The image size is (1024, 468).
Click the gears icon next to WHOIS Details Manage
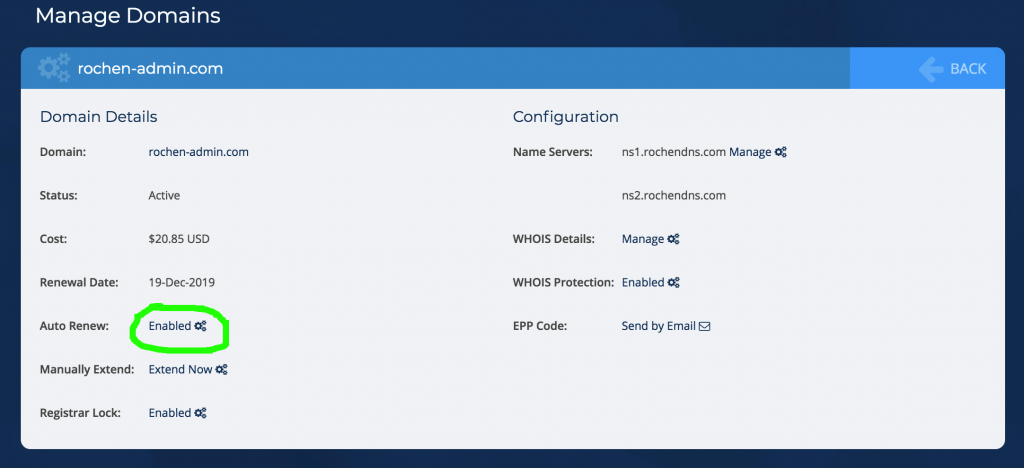[x=673, y=239]
